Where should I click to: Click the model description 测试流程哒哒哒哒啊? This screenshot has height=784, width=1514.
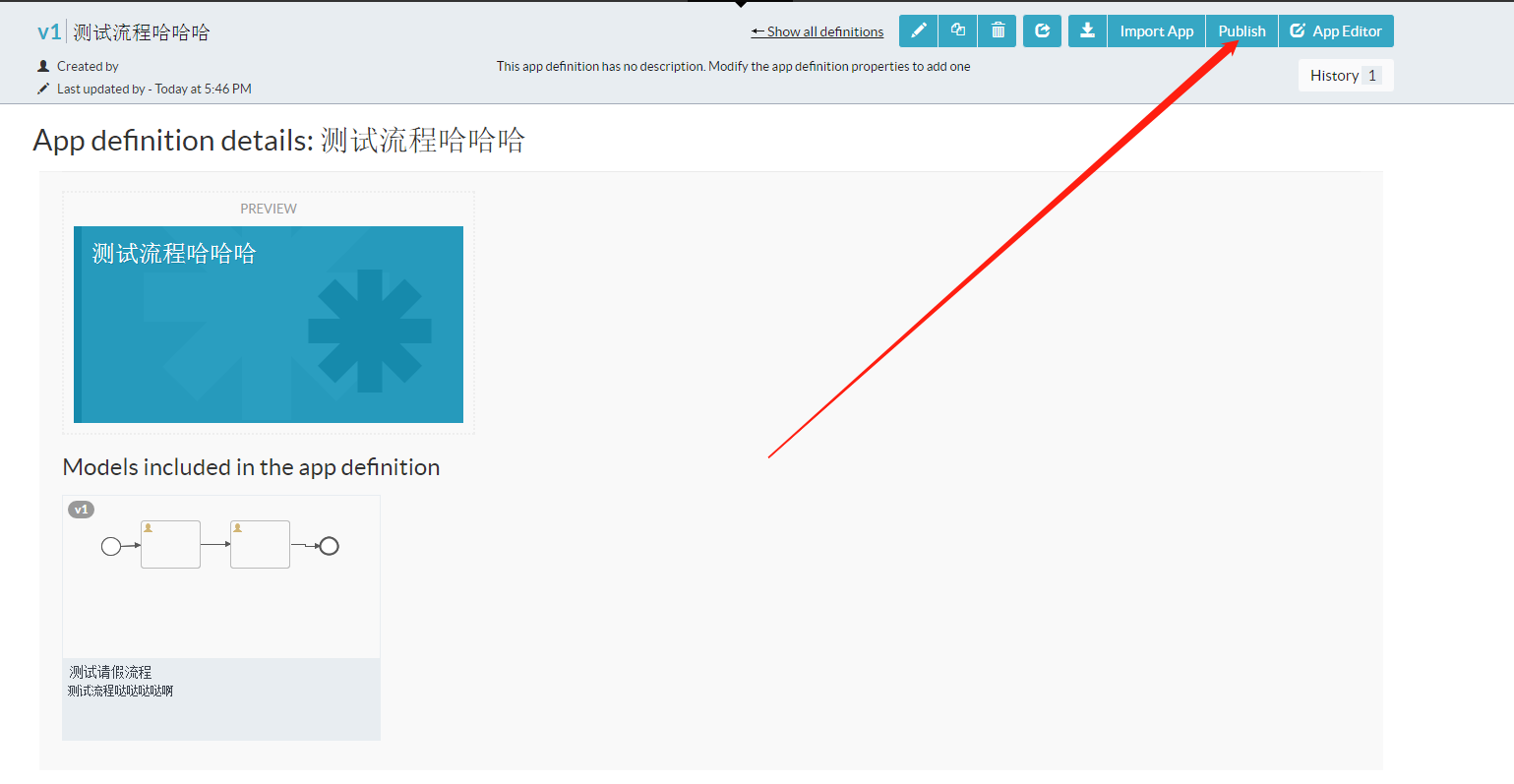[120, 692]
